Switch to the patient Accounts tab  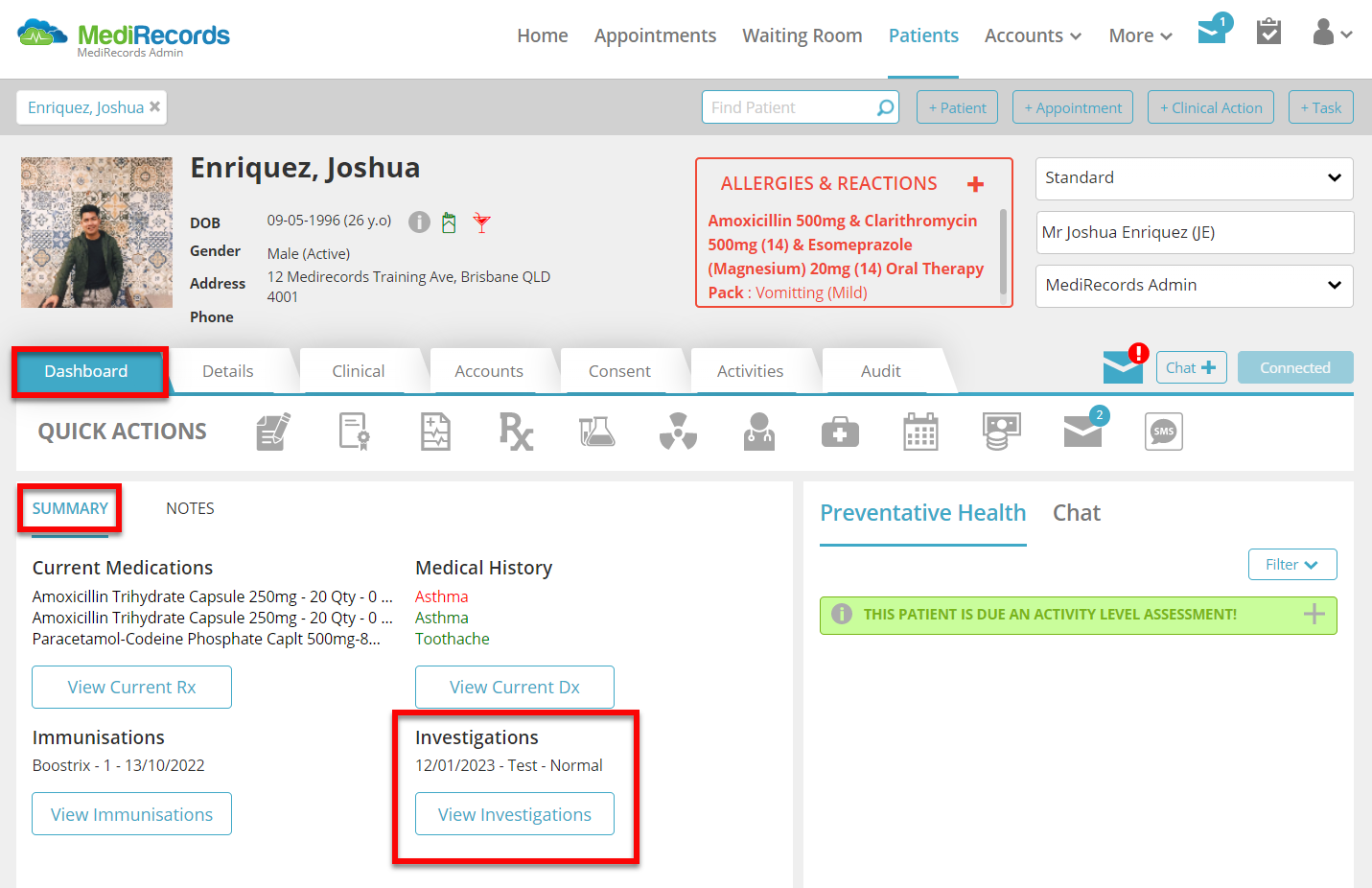click(x=489, y=371)
